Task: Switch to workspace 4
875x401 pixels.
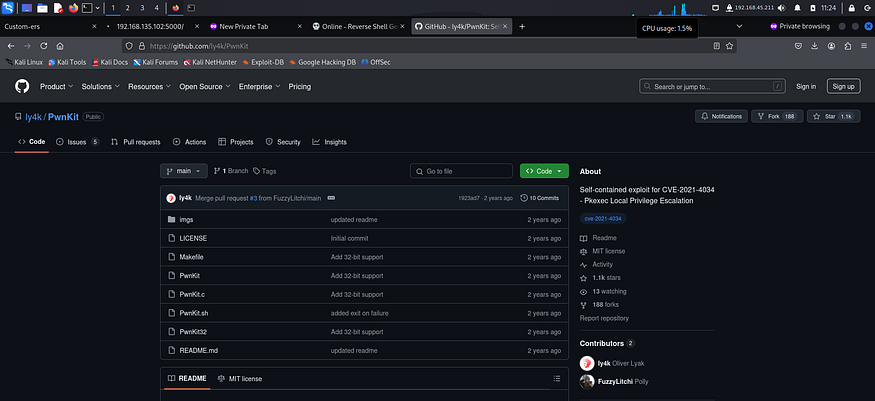Action: pyautogui.click(x=156, y=8)
